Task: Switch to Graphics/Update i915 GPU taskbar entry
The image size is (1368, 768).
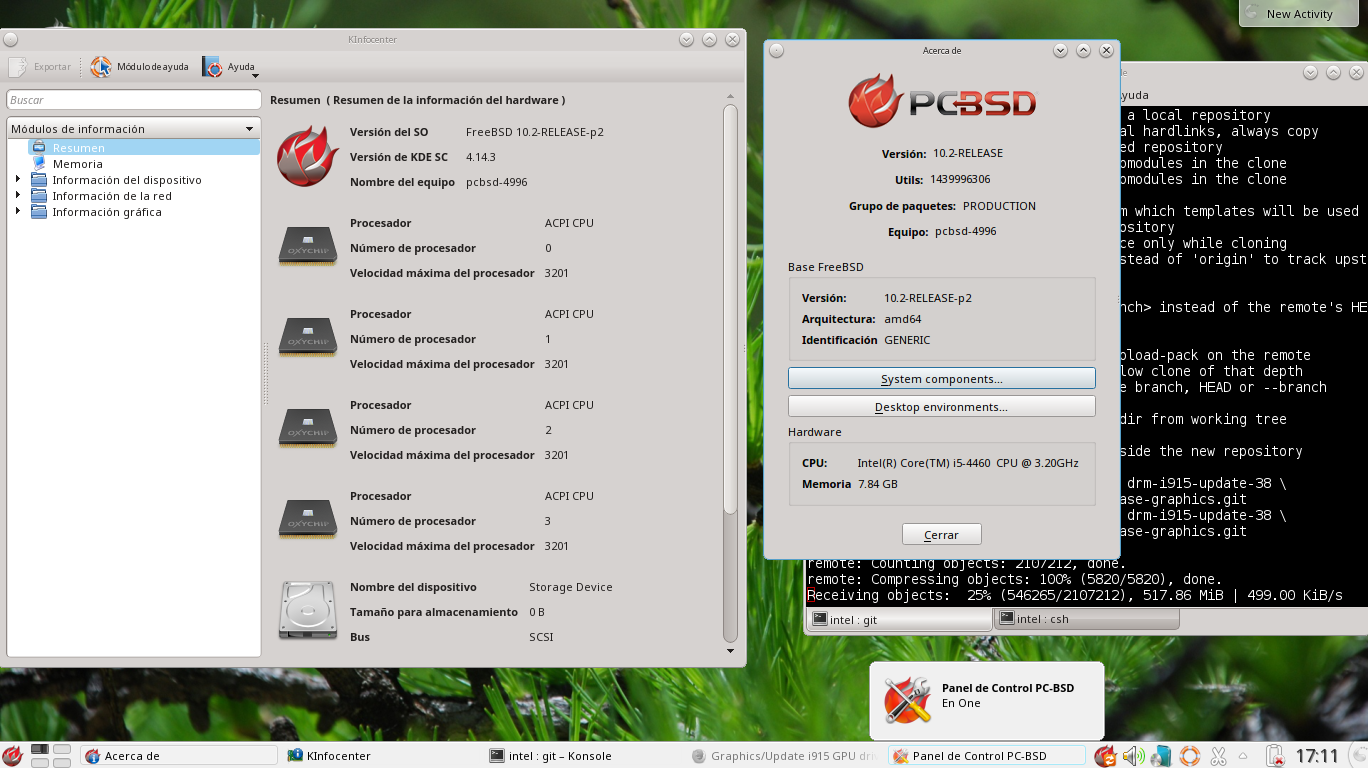Action: coord(784,756)
